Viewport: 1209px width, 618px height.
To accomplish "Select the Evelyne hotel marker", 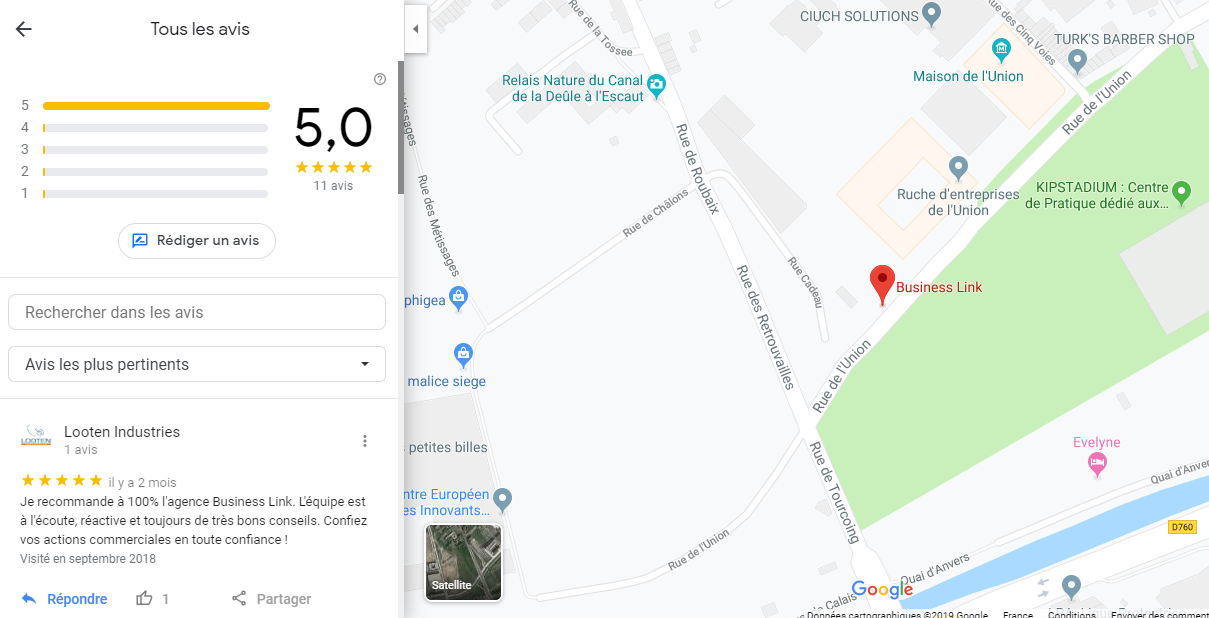I will tap(1097, 464).
